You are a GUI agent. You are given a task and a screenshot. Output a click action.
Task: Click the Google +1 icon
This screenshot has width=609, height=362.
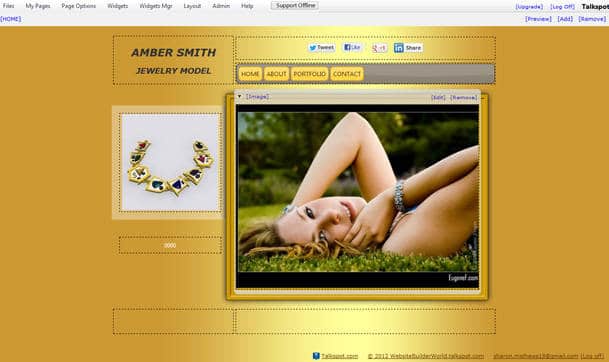(x=379, y=48)
